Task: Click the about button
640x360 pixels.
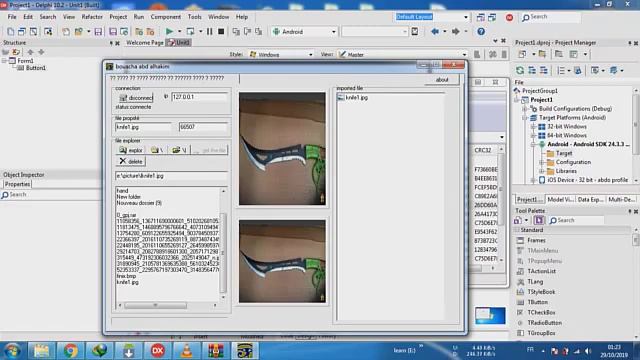Action: [x=442, y=80]
